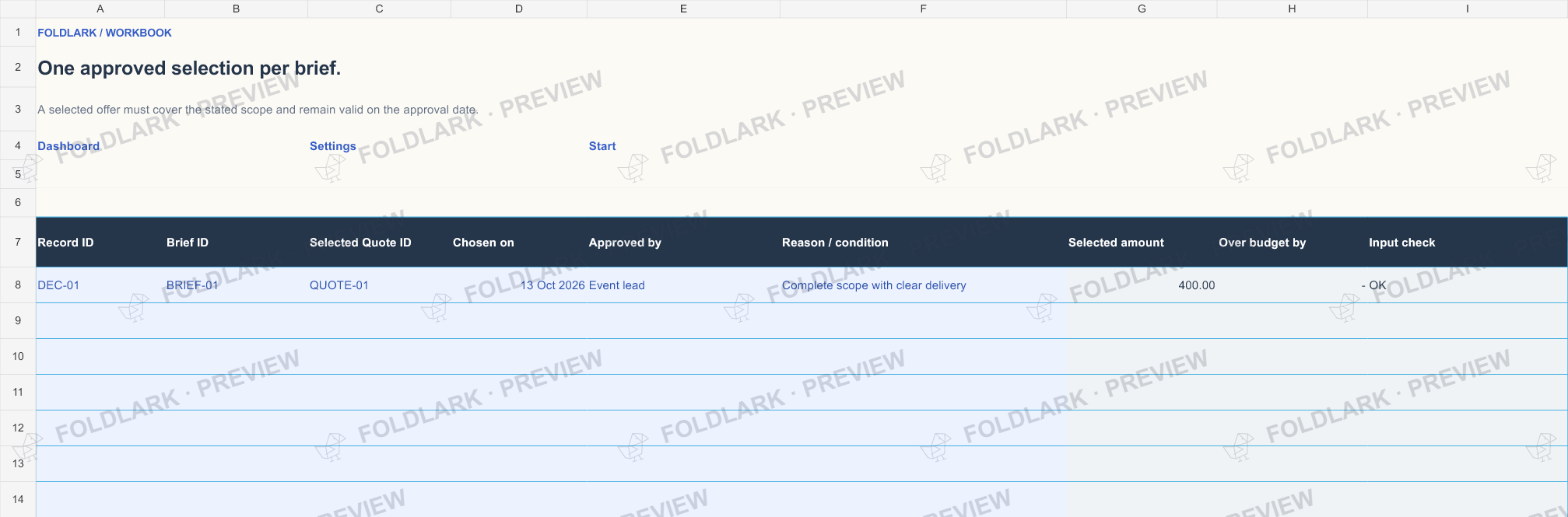The height and width of the screenshot is (517, 1568).
Task: Select the "13 Oct 2026" date cell
Action: pos(519,285)
